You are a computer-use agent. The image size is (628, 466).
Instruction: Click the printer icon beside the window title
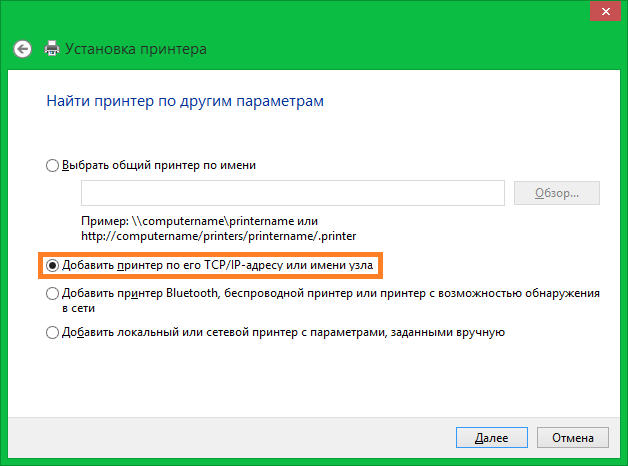(x=51, y=48)
